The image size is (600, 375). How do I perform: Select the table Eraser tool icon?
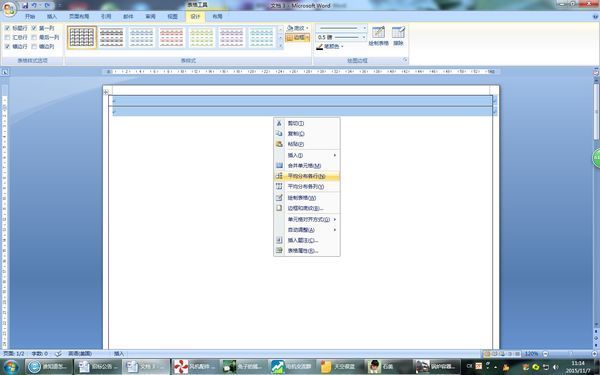click(x=398, y=32)
